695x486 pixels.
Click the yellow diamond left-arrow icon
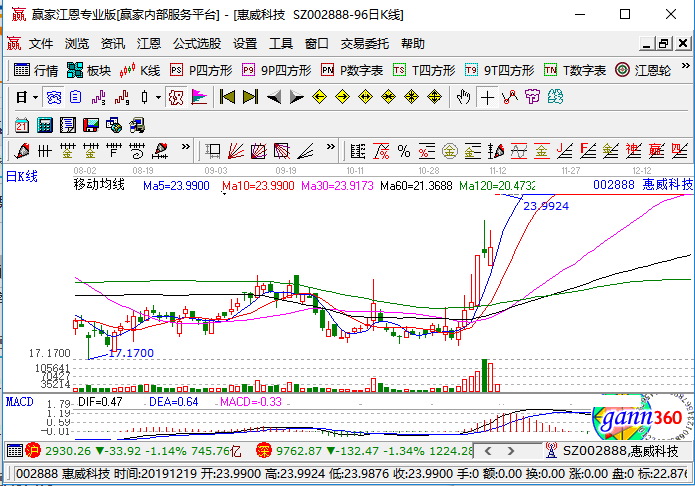click(x=320, y=97)
